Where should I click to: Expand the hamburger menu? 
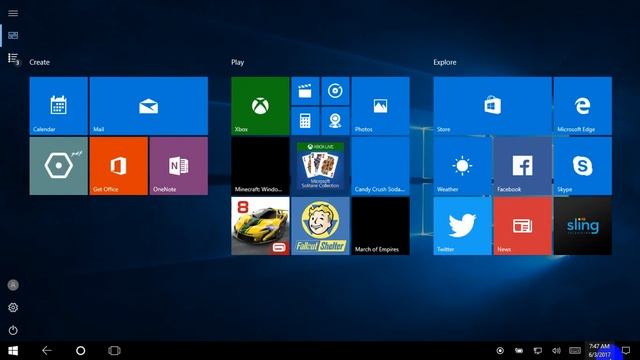pyautogui.click(x=13, y=13)
